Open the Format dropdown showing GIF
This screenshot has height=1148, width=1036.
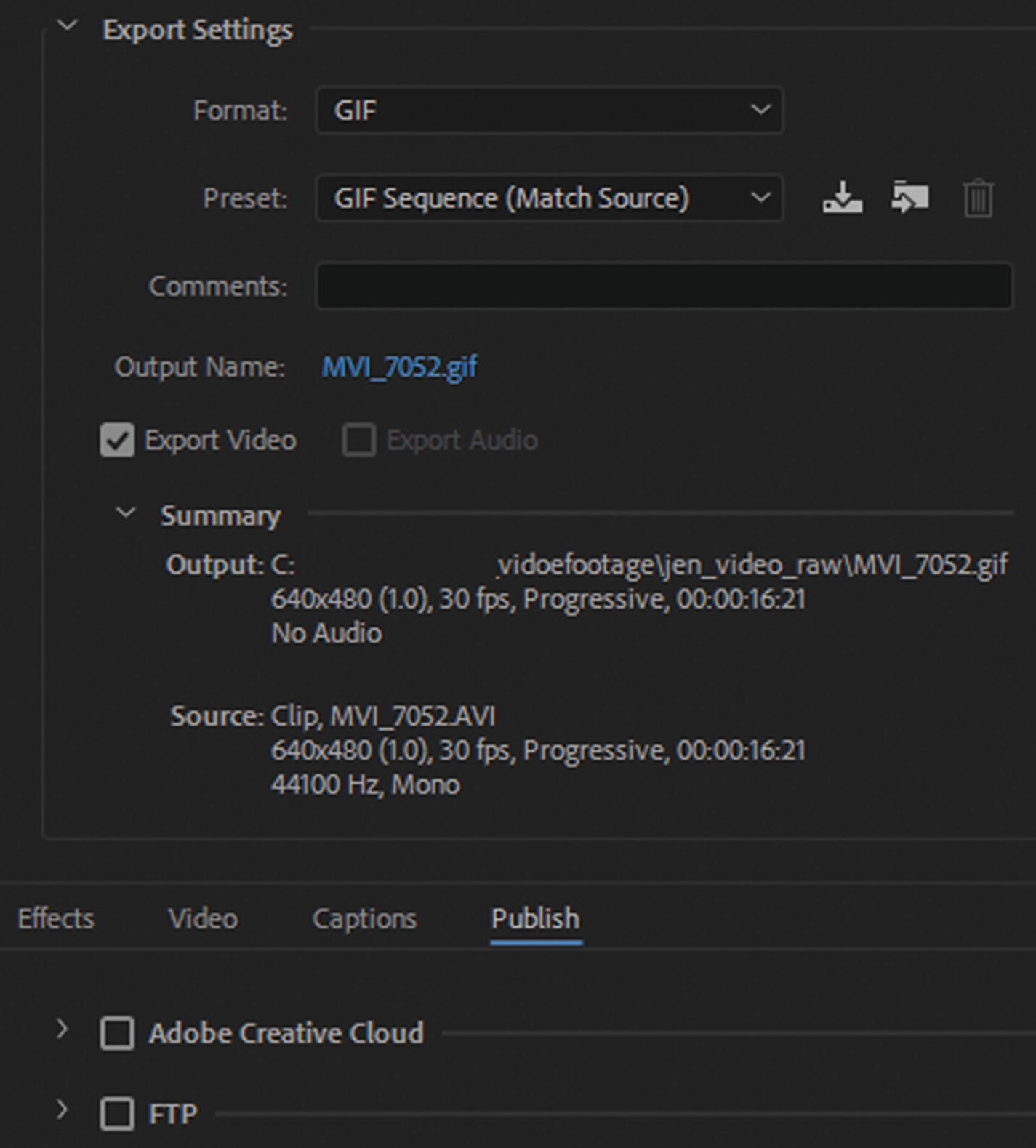click(x=549, y=110)
